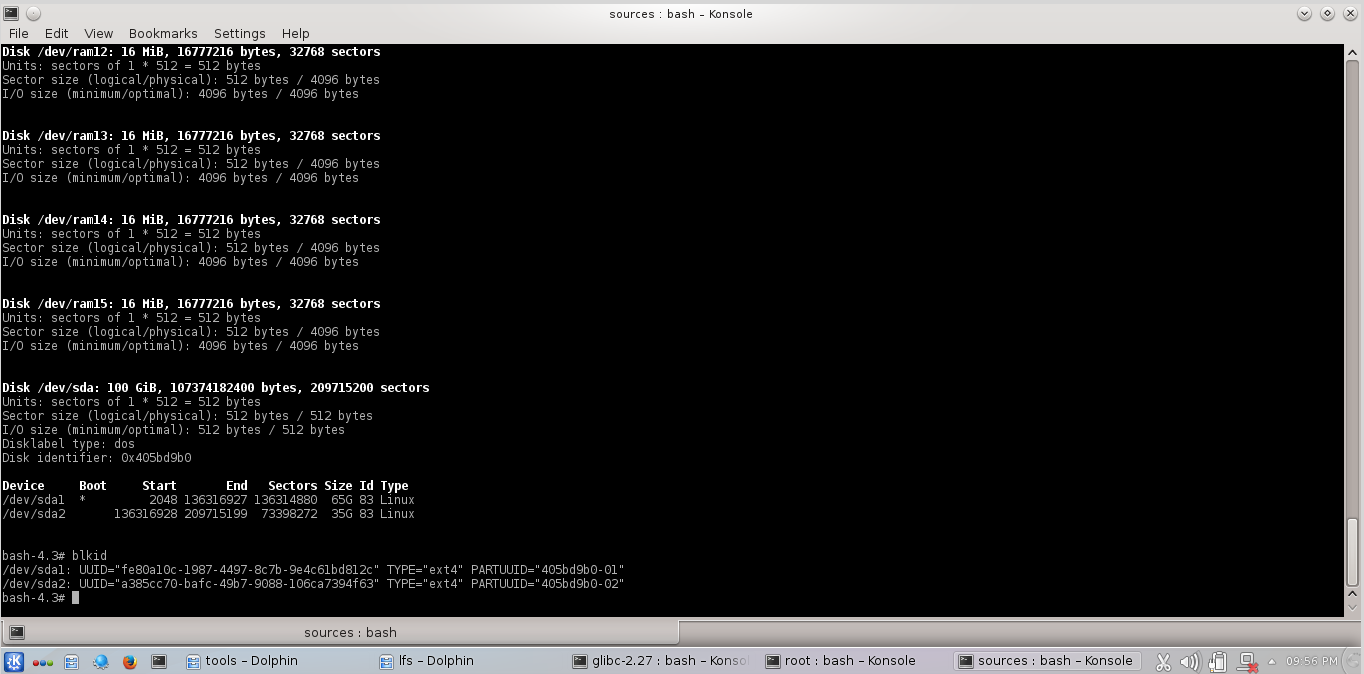Launch Firefox from the taskbar

point(129,661)
